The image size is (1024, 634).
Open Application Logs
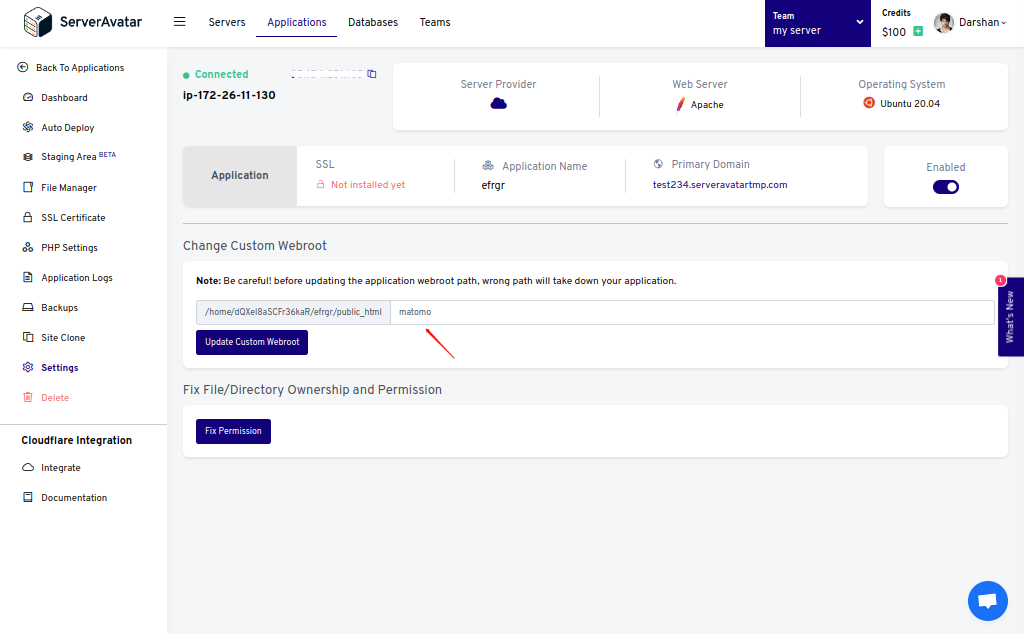pyautogui.click(x=76, y=278)
